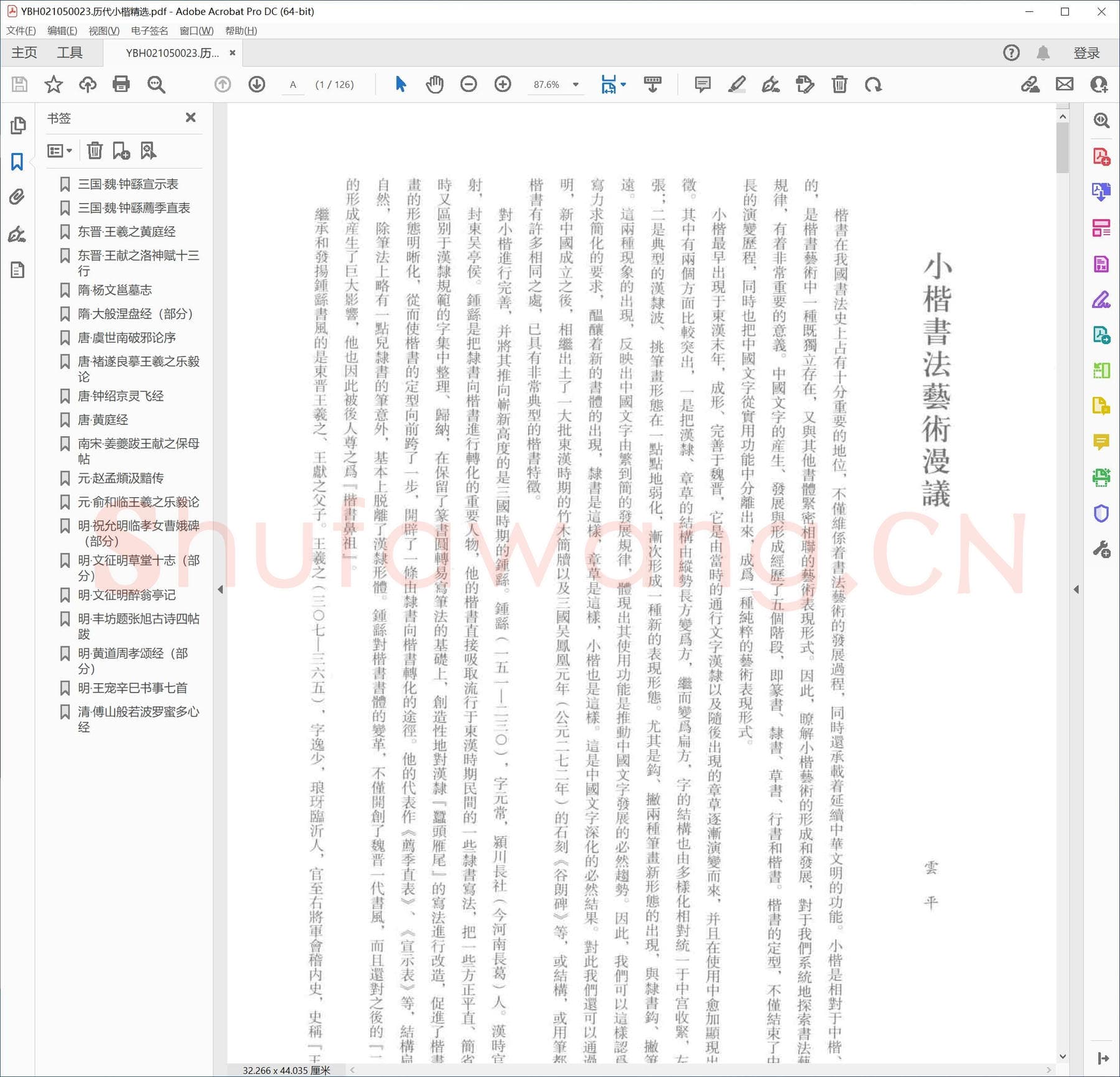Open bookmark 明·文征明醉翁亭记
Screen dimensions: 1120x1077
tap(126, 595)
